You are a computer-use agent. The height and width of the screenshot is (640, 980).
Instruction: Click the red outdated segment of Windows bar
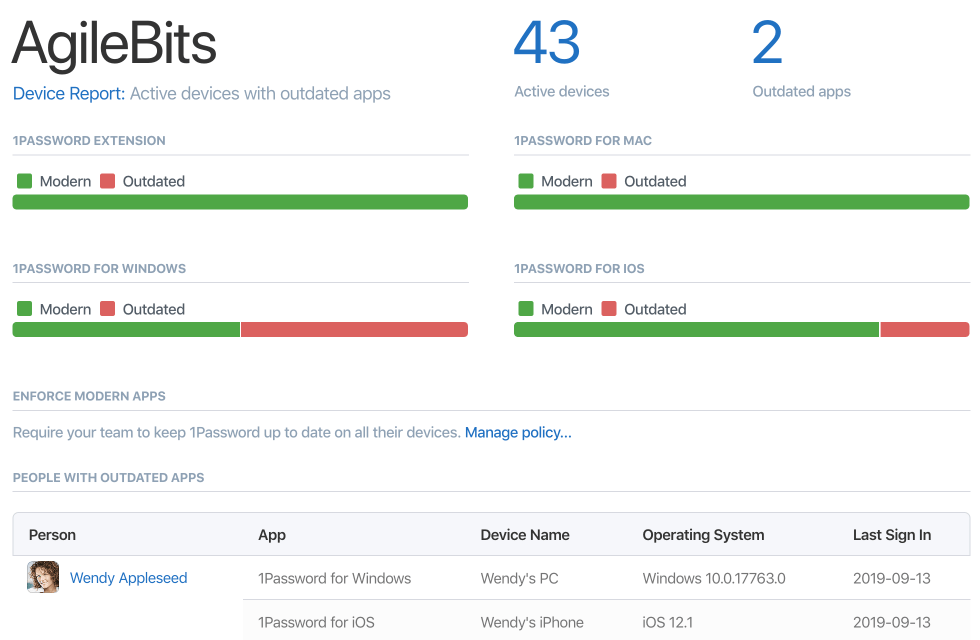click(x=354, y=329)
